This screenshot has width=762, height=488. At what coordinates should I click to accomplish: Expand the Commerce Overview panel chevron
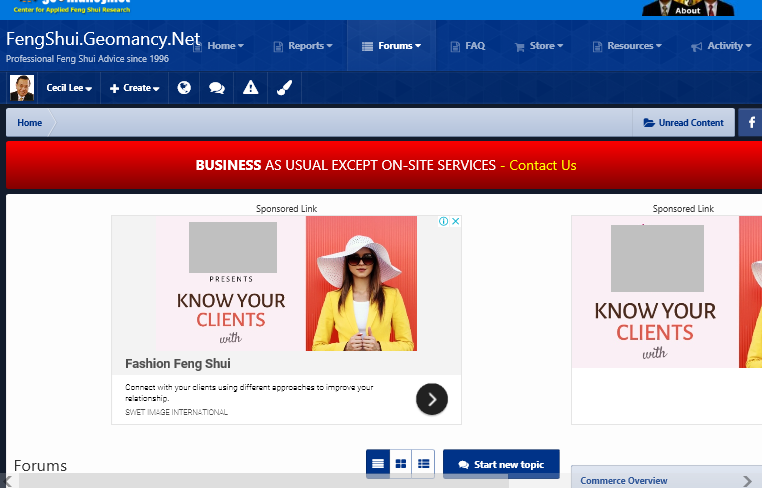pos(747,481)
